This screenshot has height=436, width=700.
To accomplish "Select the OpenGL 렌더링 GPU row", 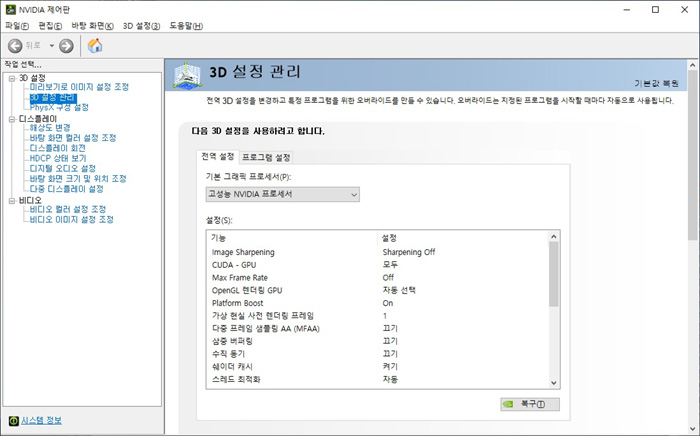I will pos(378,291).
